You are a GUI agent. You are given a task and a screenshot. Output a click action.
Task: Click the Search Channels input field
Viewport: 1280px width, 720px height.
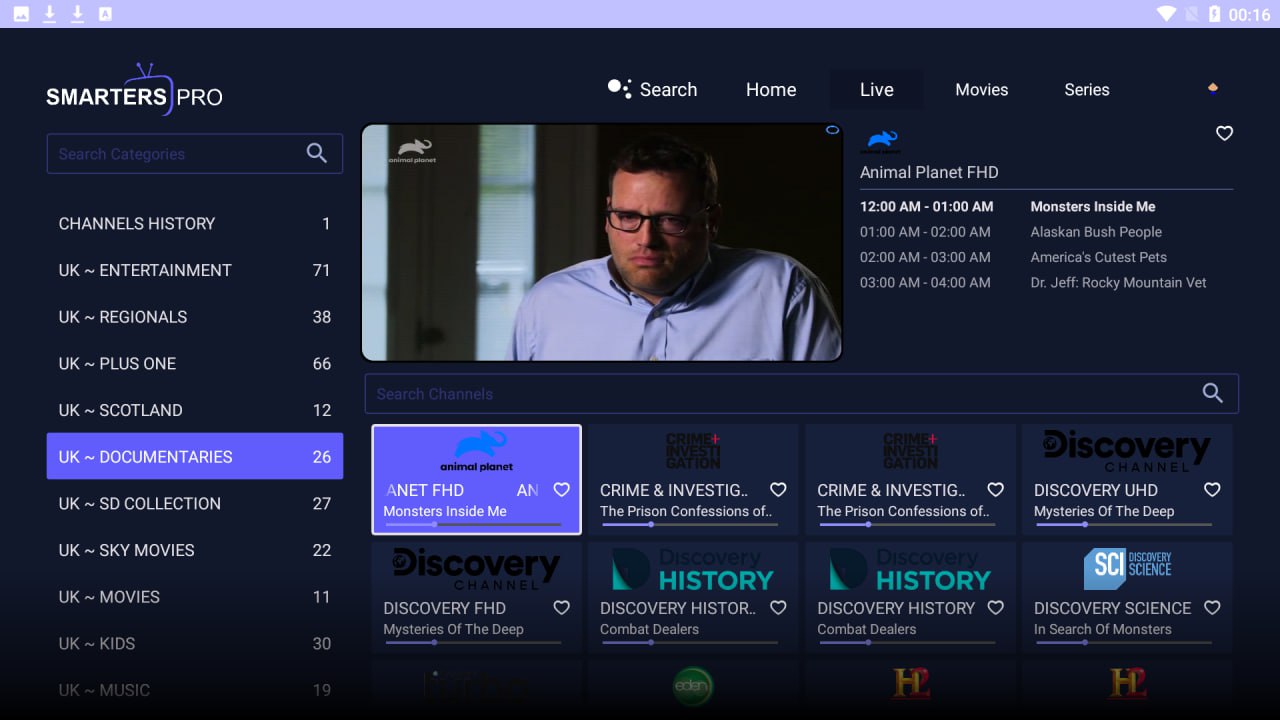click(780, 393)
